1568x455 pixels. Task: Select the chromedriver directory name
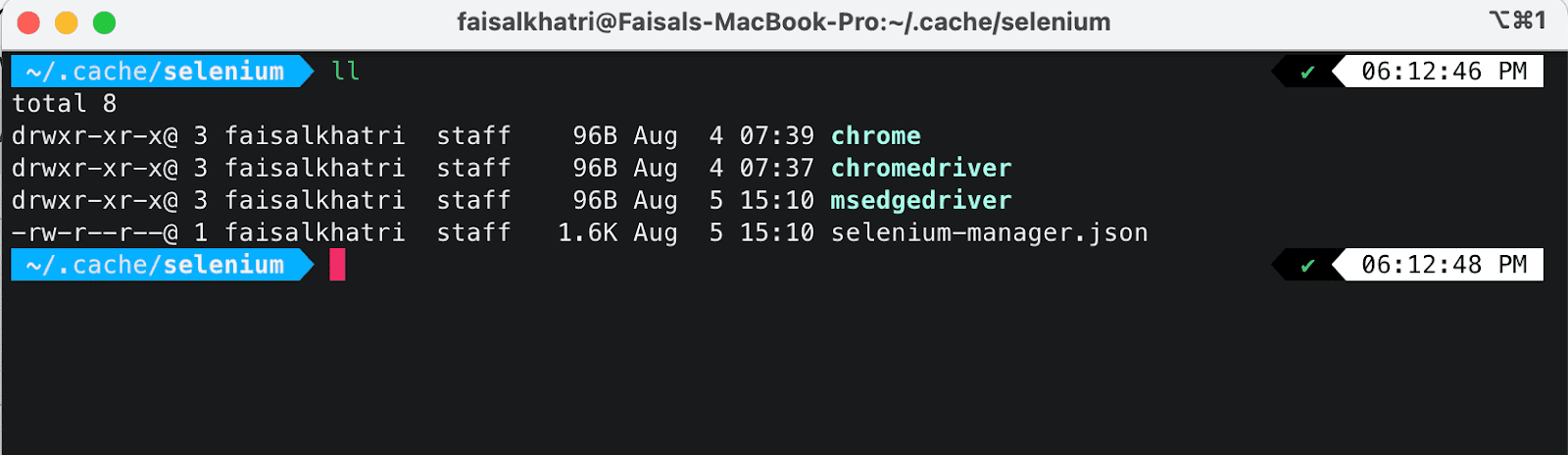920,169
